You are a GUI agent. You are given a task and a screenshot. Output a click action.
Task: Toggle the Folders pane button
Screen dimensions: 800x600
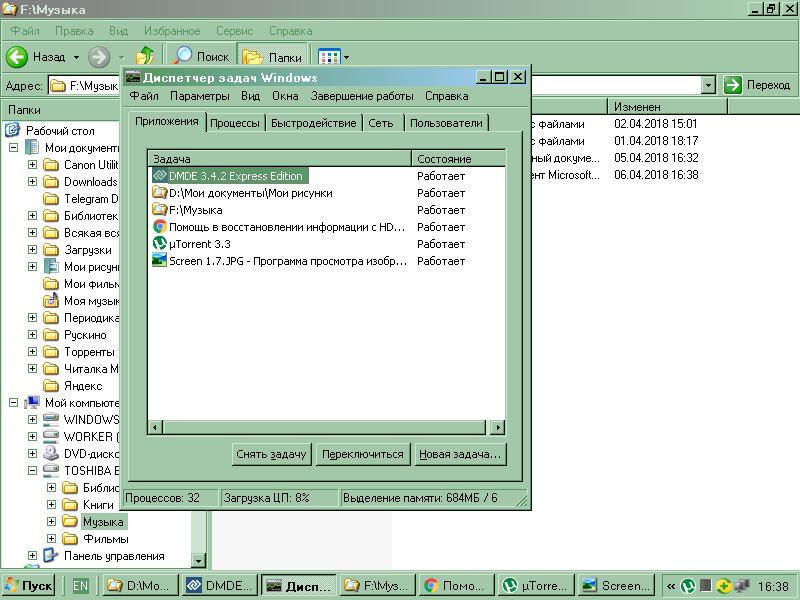273,57
